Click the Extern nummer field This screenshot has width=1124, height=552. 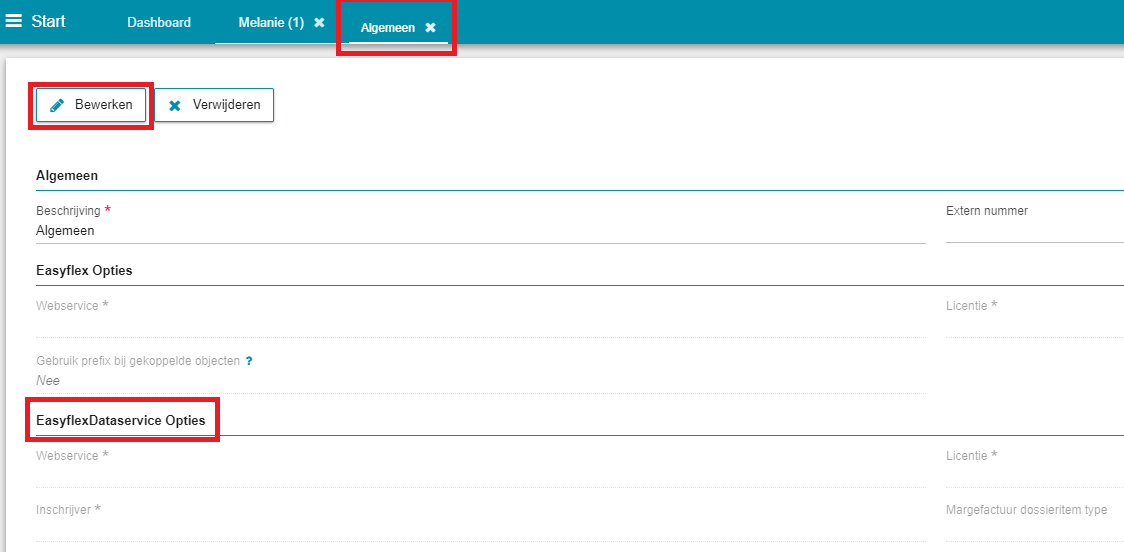[1034, 231]
